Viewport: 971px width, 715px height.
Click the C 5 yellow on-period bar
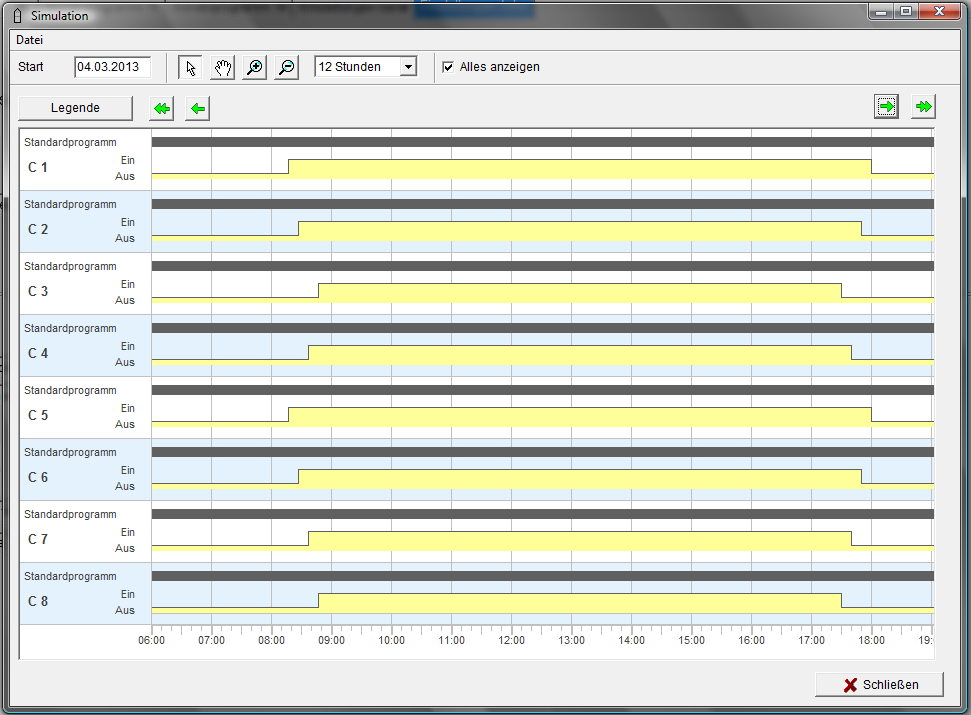pyautogui.click(x=580, y=417)
